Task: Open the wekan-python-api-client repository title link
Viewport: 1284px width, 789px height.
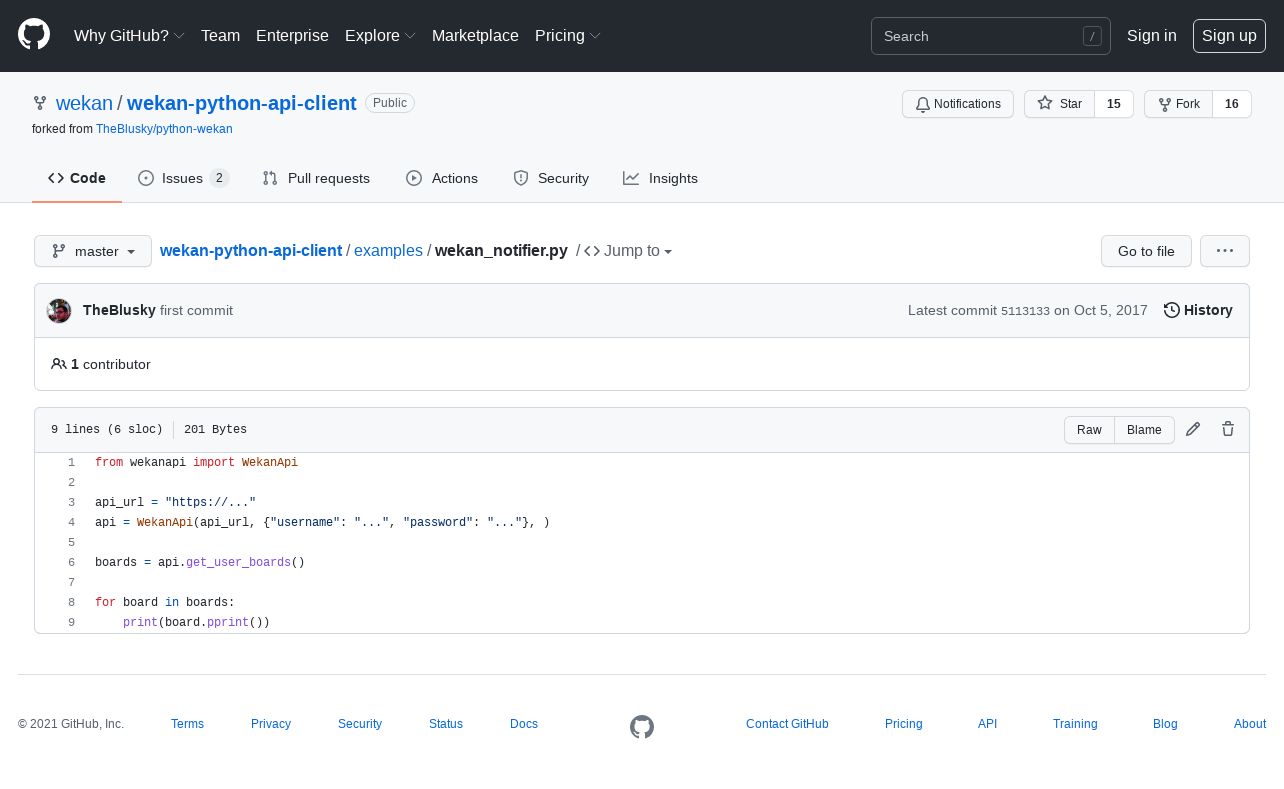Action: [242, 103]
